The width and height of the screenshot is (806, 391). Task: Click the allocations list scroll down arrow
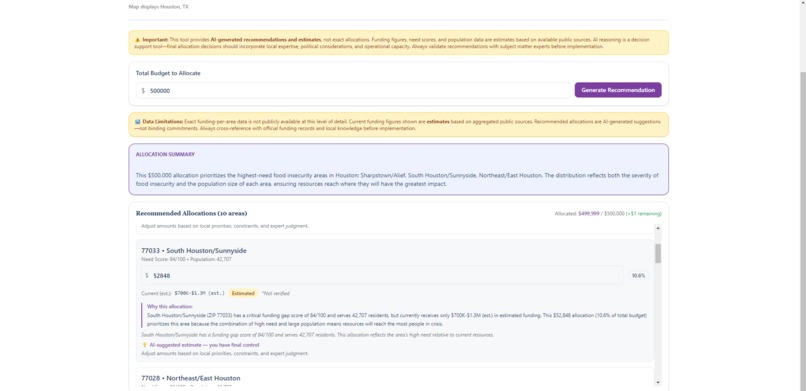pyautogui.click(x=658, y=382)
